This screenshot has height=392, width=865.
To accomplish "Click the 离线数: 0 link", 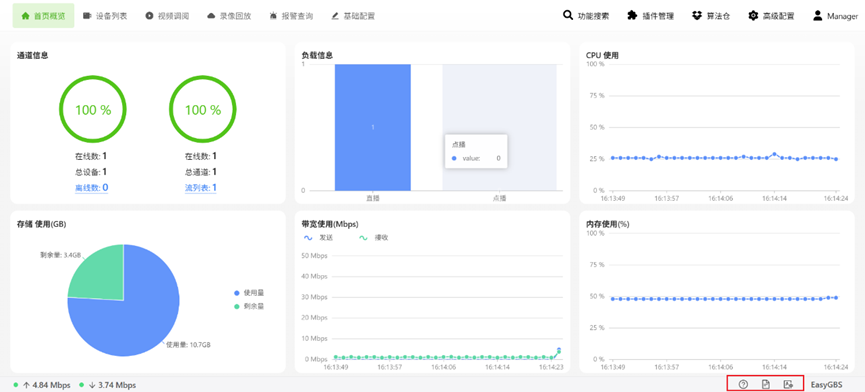I will pos(92,187).
